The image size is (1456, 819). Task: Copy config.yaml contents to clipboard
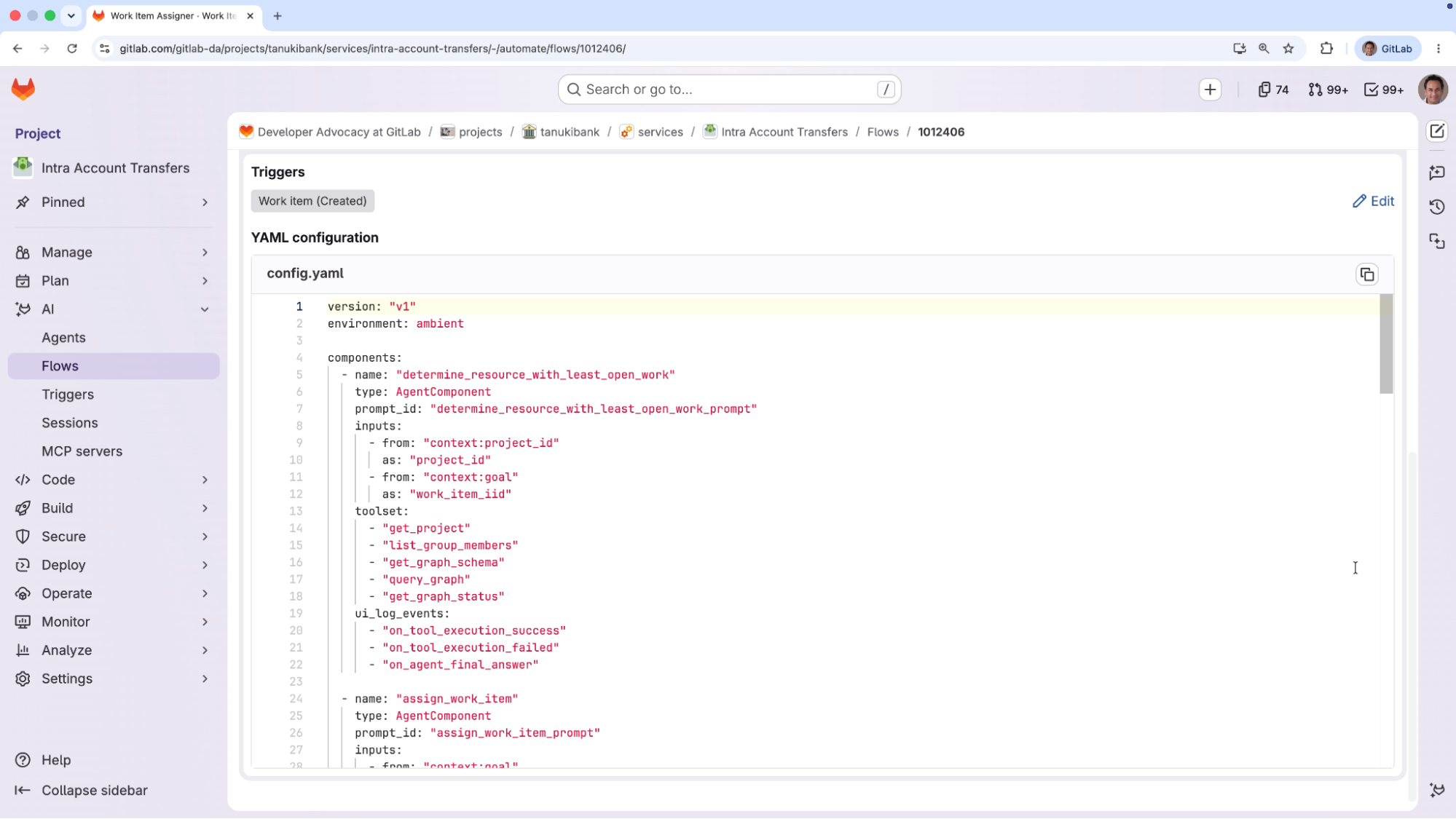click(1367, 274)
